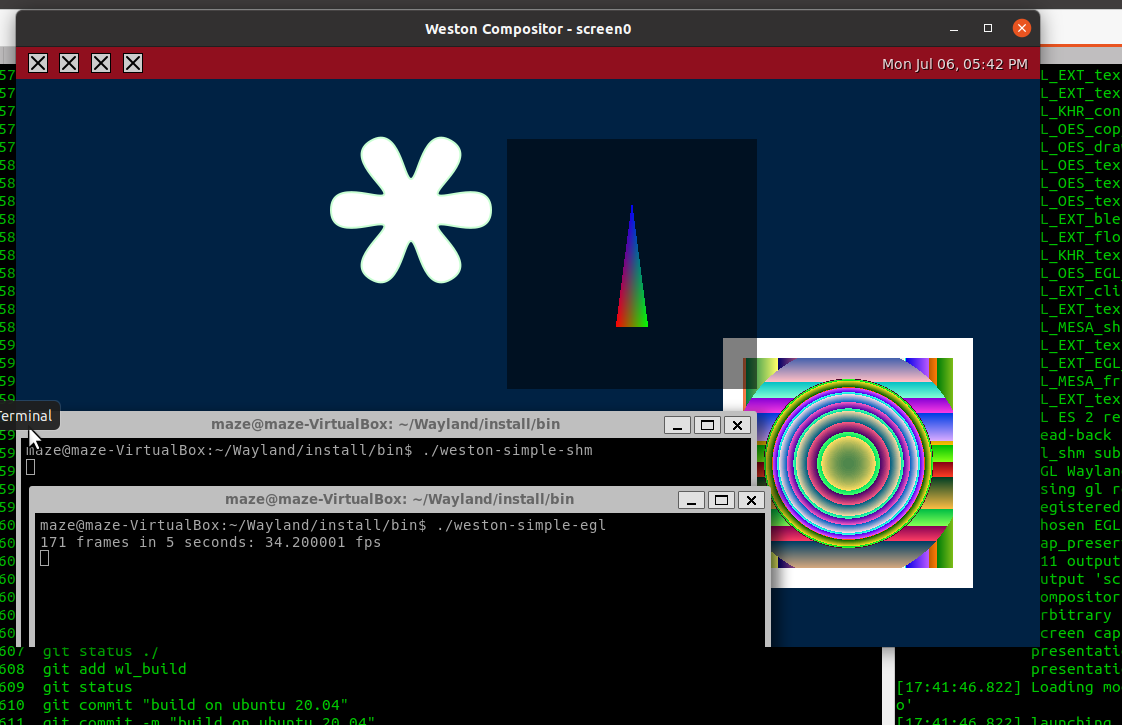Launch the third Weston panel launcher
The image size is (1122, 725).
pyautogui.click(x=100, y=62)
